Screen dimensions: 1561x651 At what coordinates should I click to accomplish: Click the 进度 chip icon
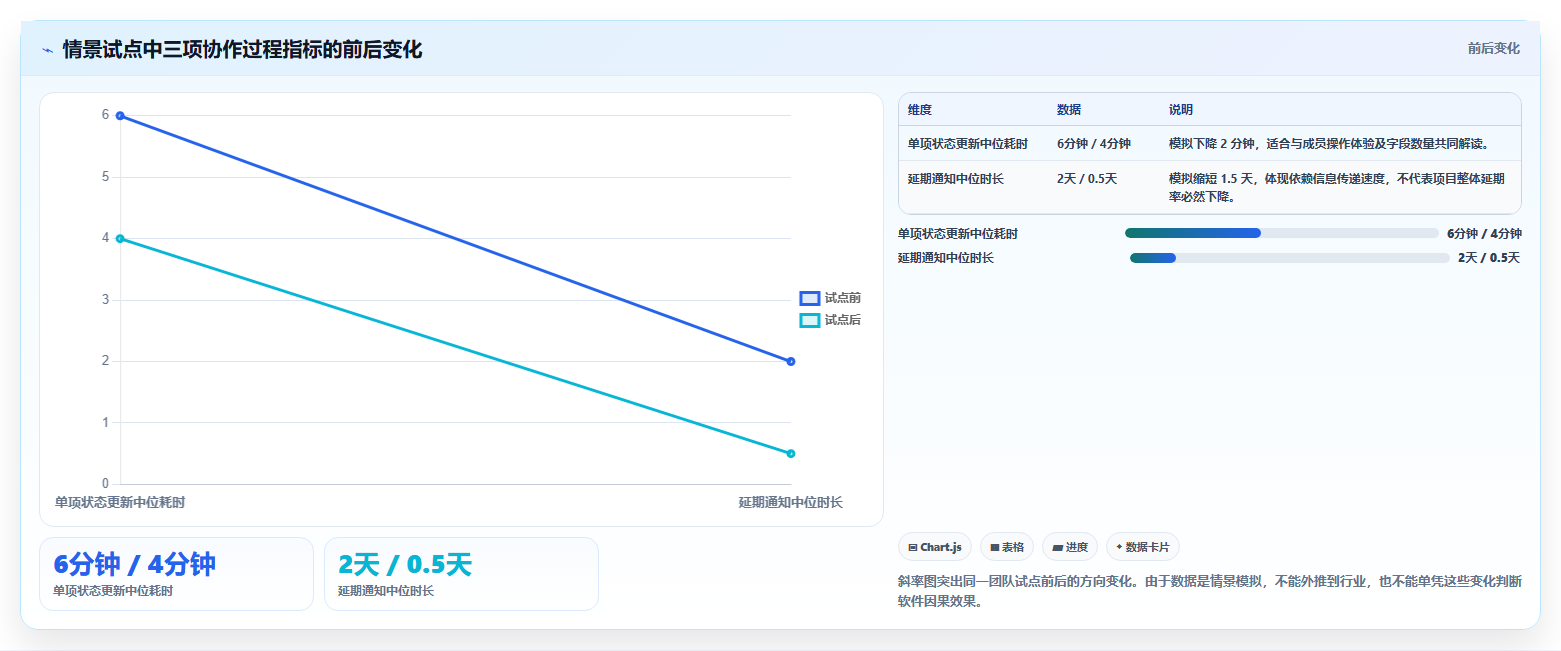click(1057, 547)
